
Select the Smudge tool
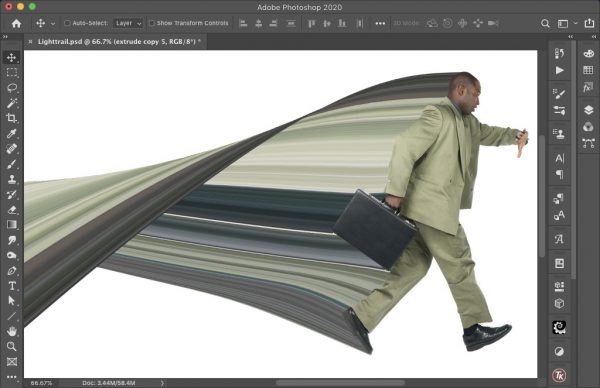(x=11, y=240)
